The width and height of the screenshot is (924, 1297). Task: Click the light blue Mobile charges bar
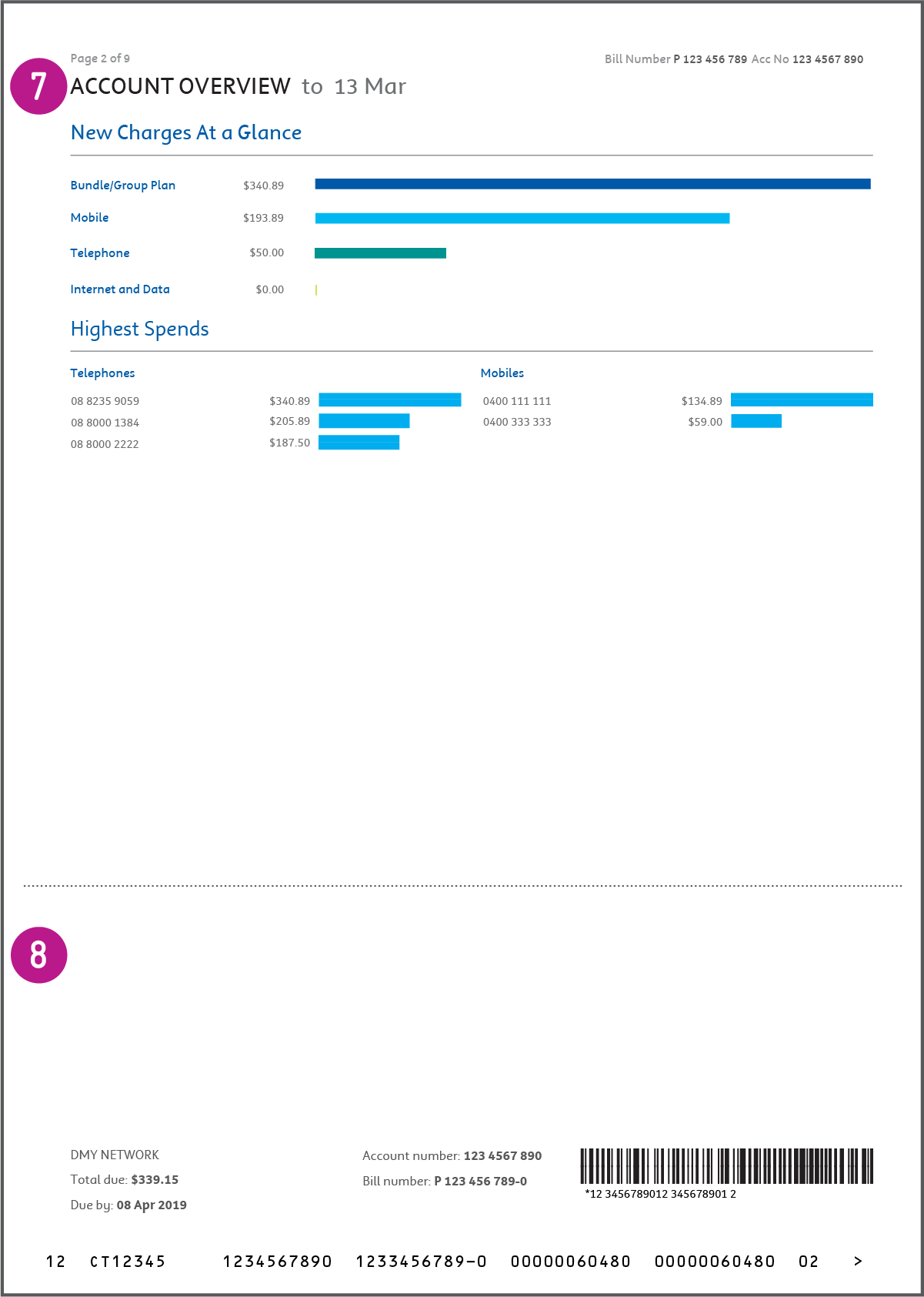pyautogui.click(x=522, y=219)
